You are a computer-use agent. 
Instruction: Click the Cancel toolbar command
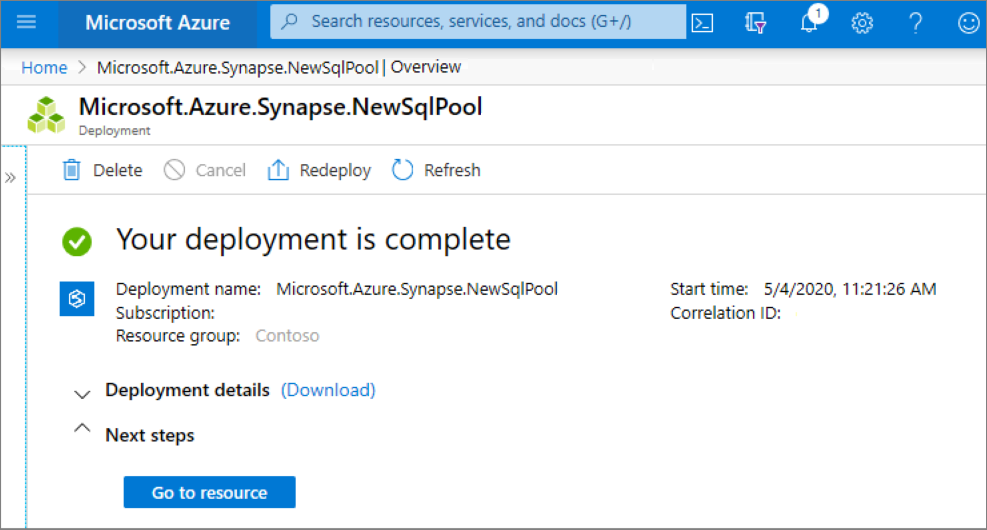point(206,170)
